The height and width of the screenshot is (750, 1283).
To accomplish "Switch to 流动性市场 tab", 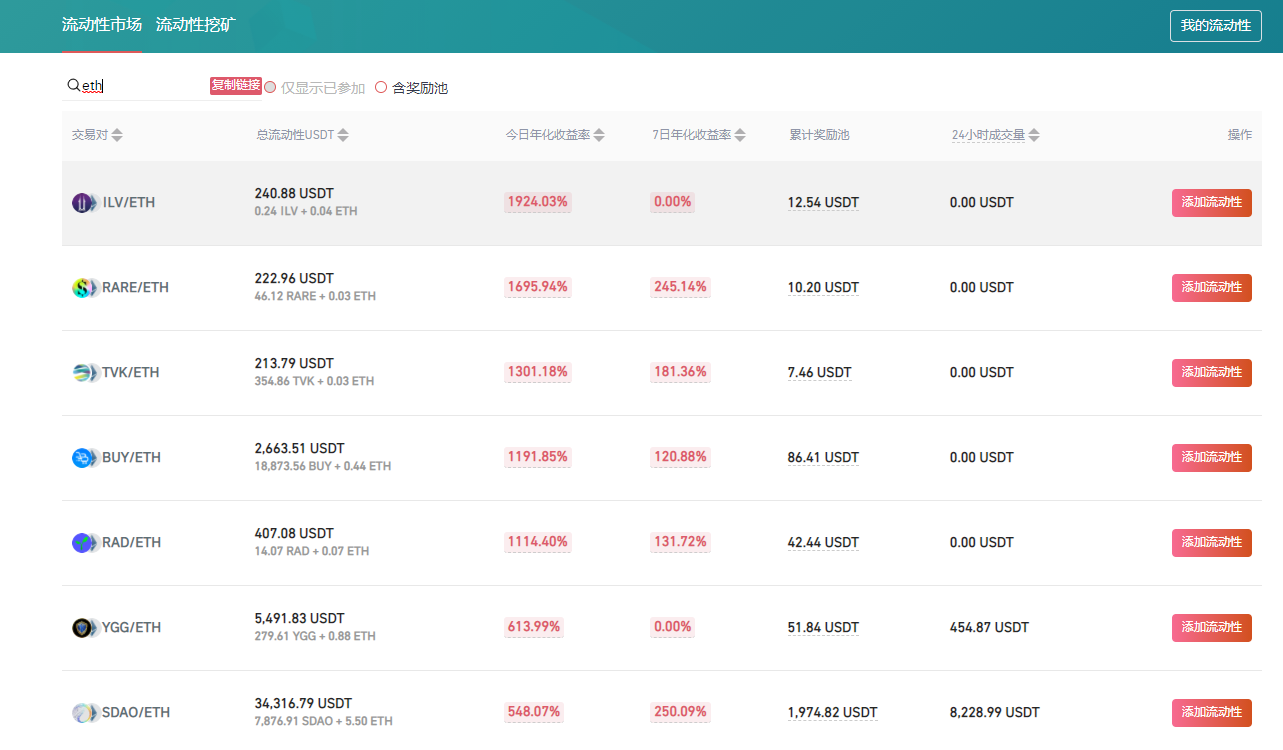I will tap(102, 24).
